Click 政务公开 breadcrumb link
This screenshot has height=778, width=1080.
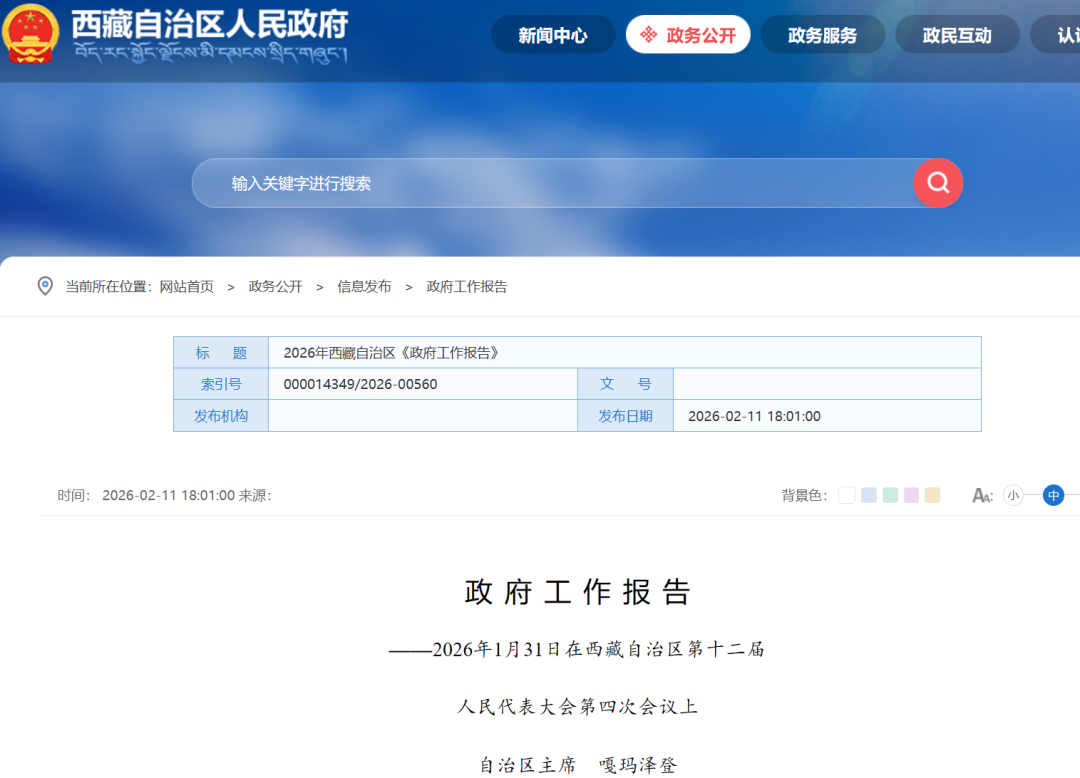(275, 286)
